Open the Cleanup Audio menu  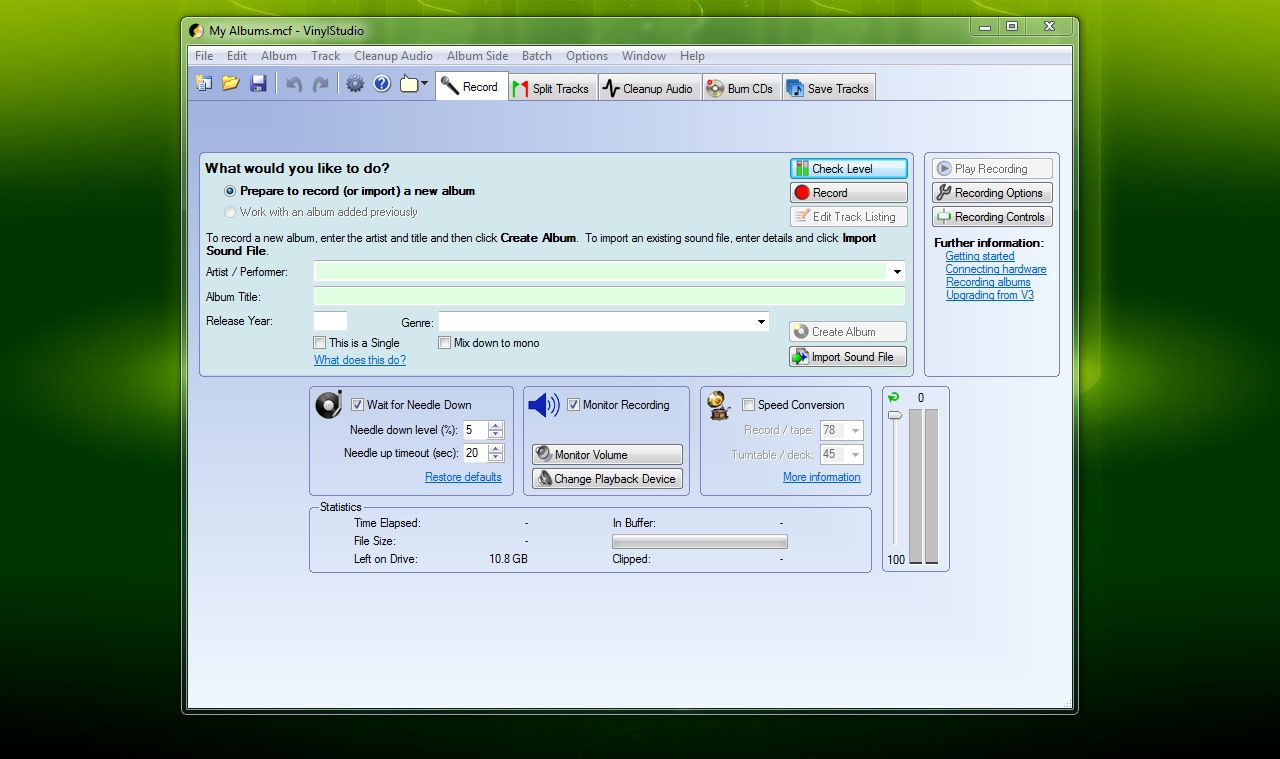393,56
